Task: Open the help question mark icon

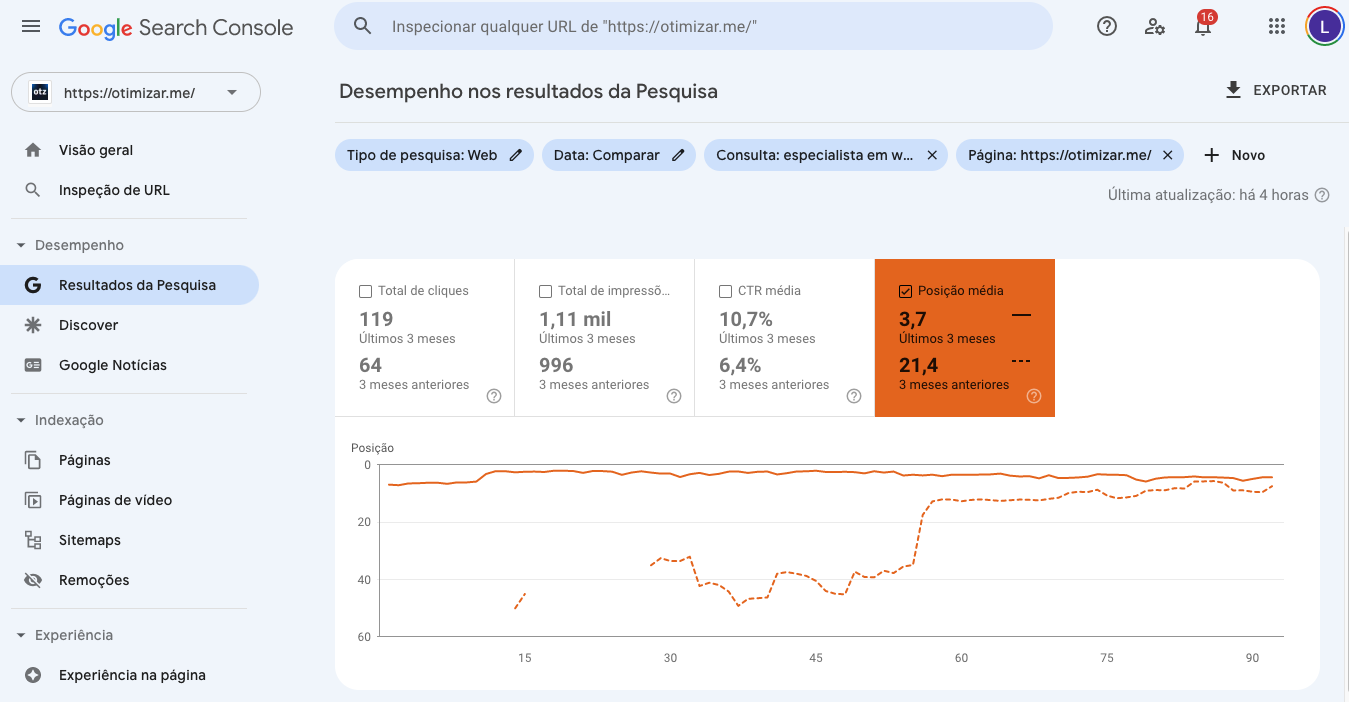Action: click(1107, 27)
